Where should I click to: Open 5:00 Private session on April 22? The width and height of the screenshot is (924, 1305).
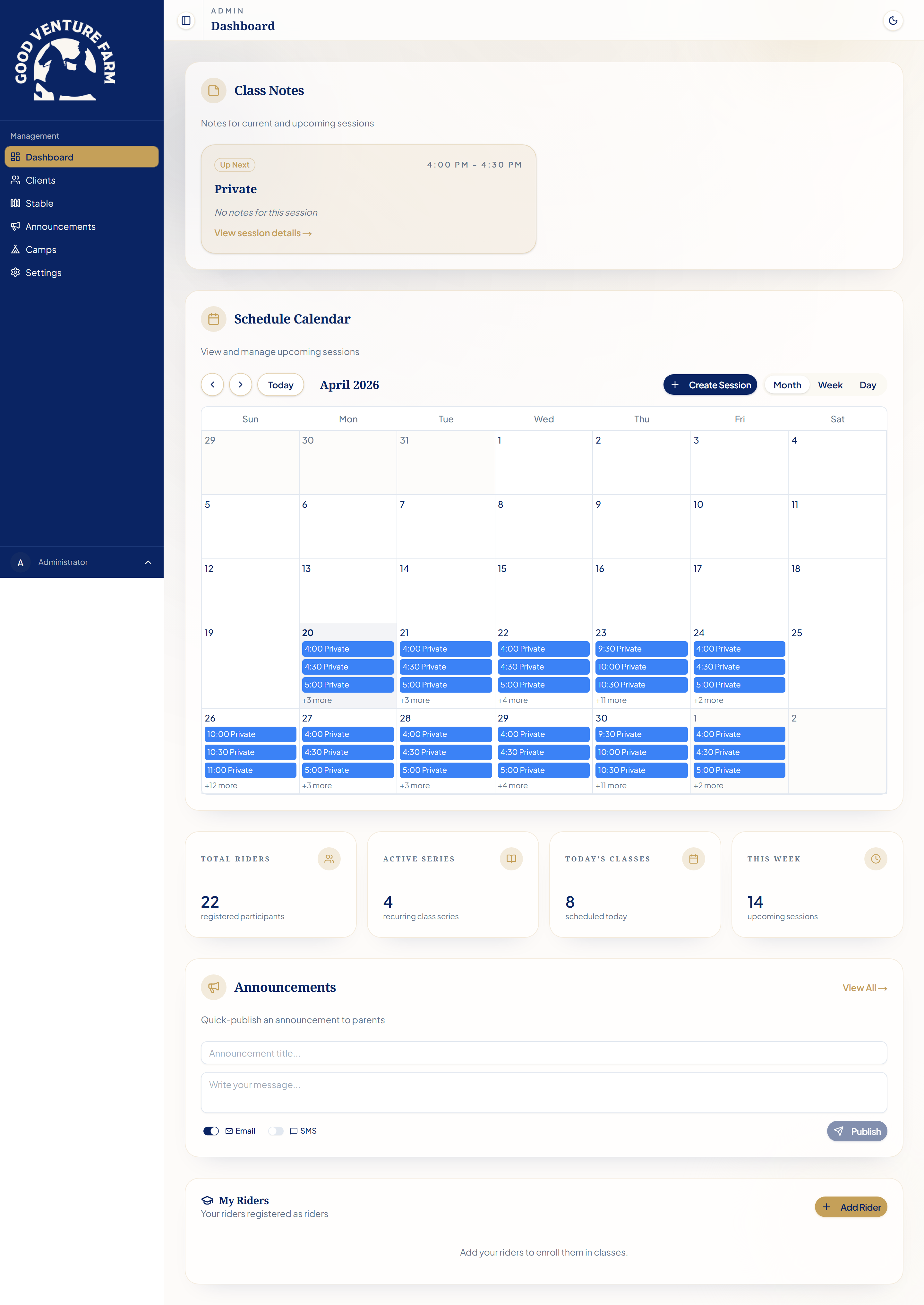pyautogui.click(x=543, y=685)
